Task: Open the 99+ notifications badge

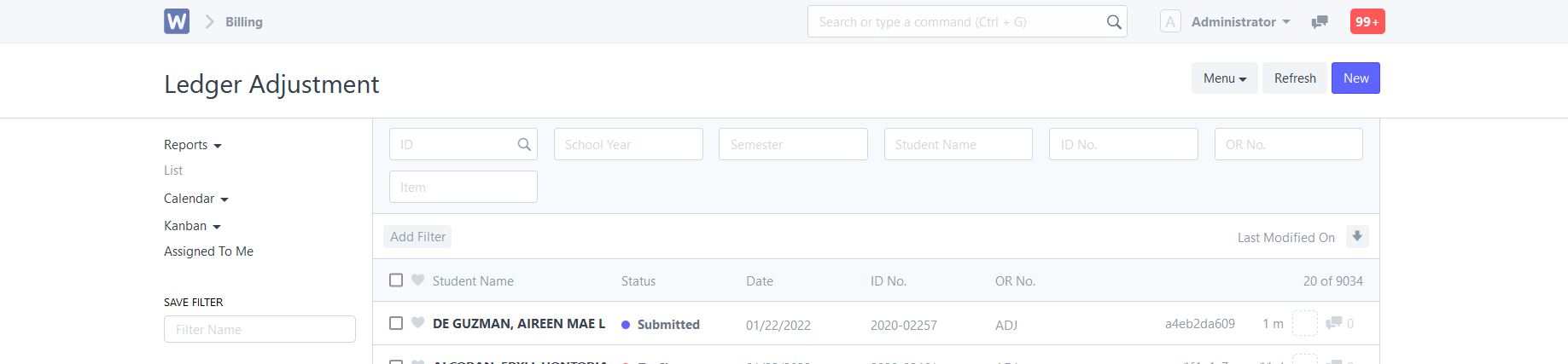Action: click(1367, 21)
